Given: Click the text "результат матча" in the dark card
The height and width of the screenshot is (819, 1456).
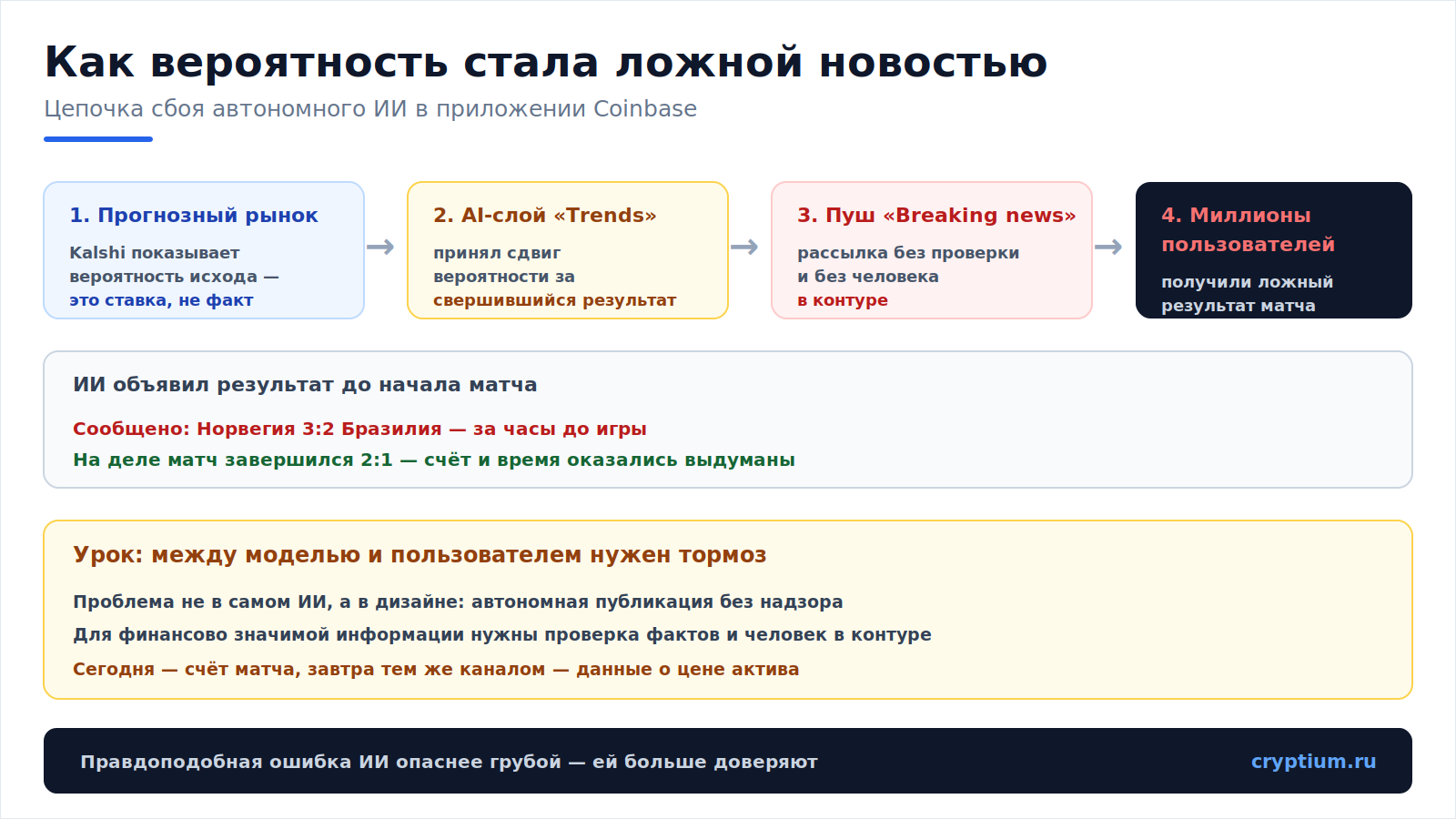Looking at the screenshot, I should (1238, 306).
